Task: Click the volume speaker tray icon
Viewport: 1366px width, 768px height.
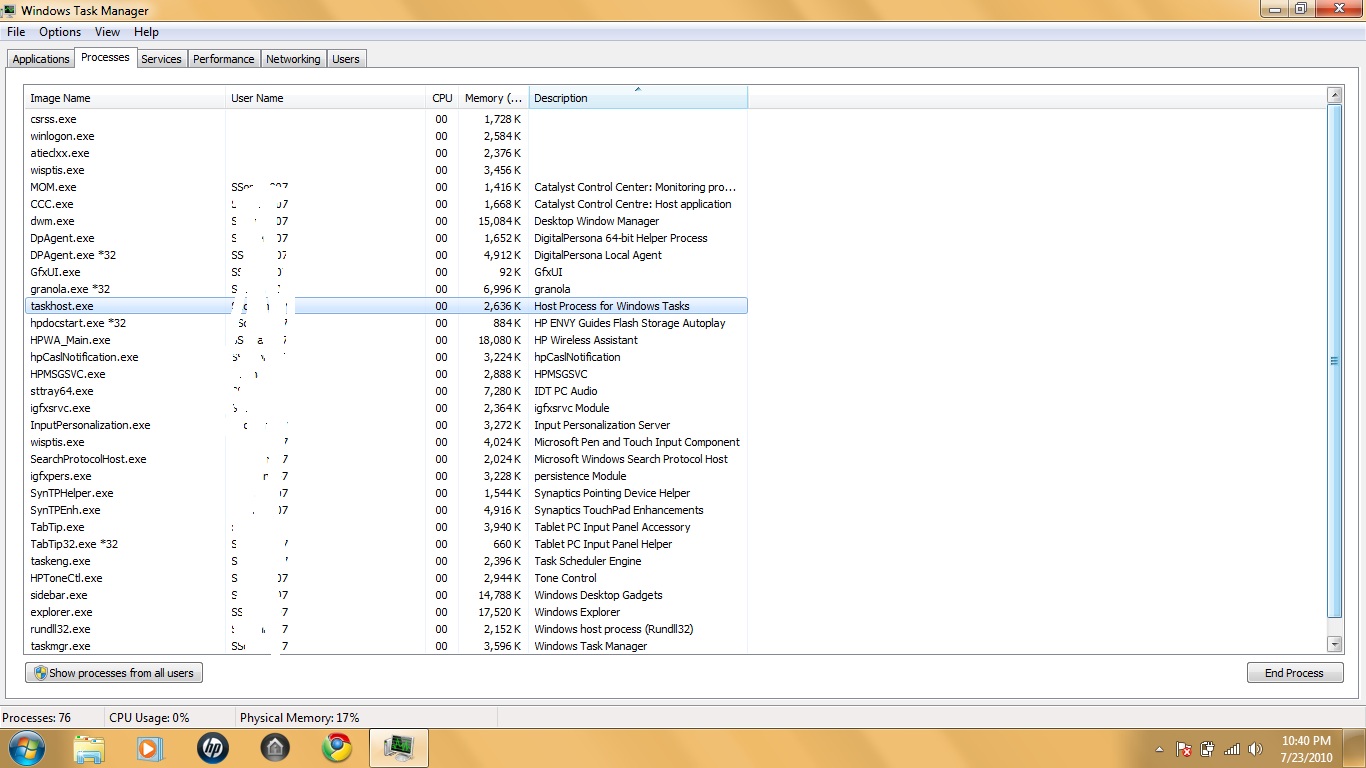Action: coord(1254,748)
